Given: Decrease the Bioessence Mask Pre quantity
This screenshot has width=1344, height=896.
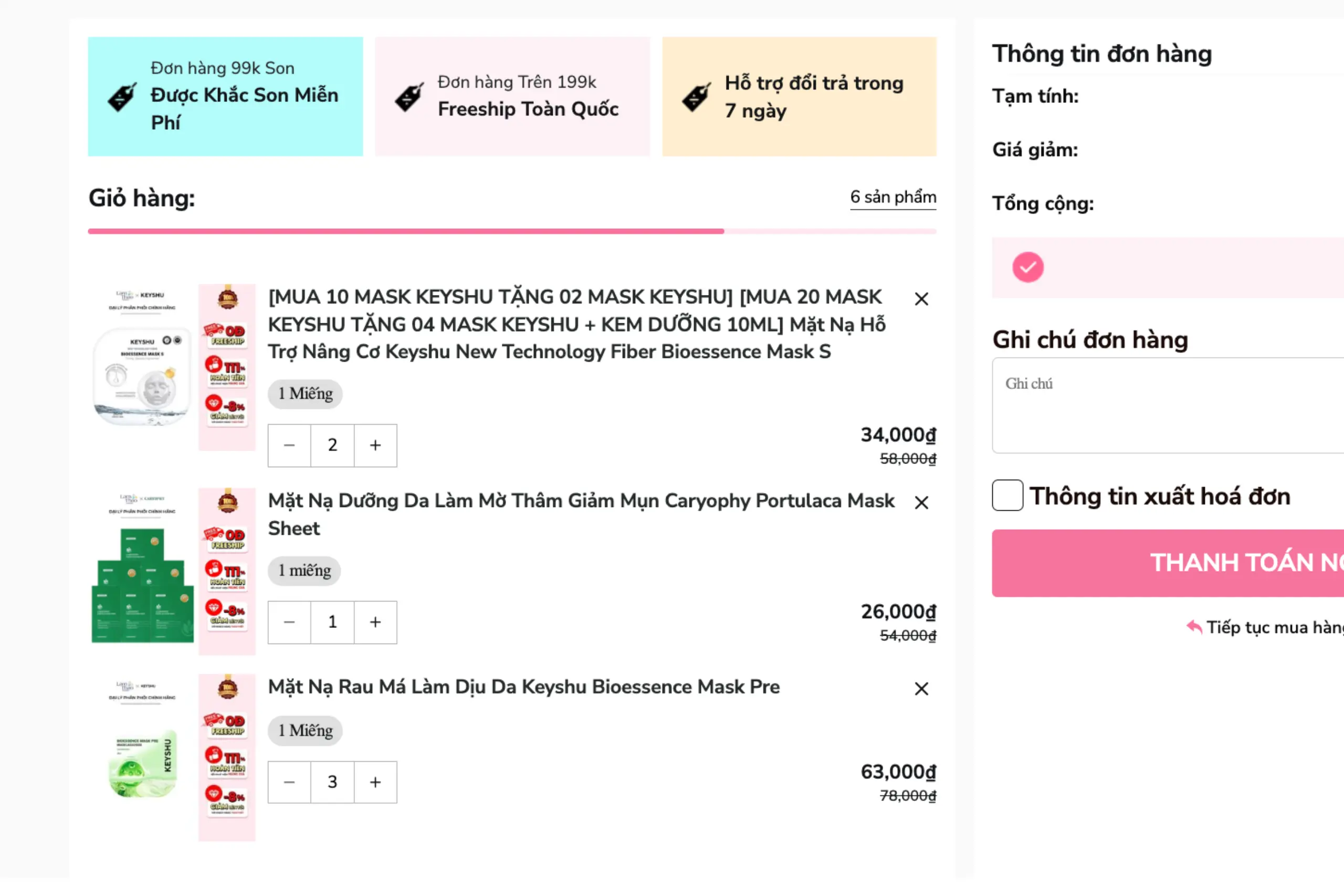Looking at the screenshot, I should pos(289,782).
